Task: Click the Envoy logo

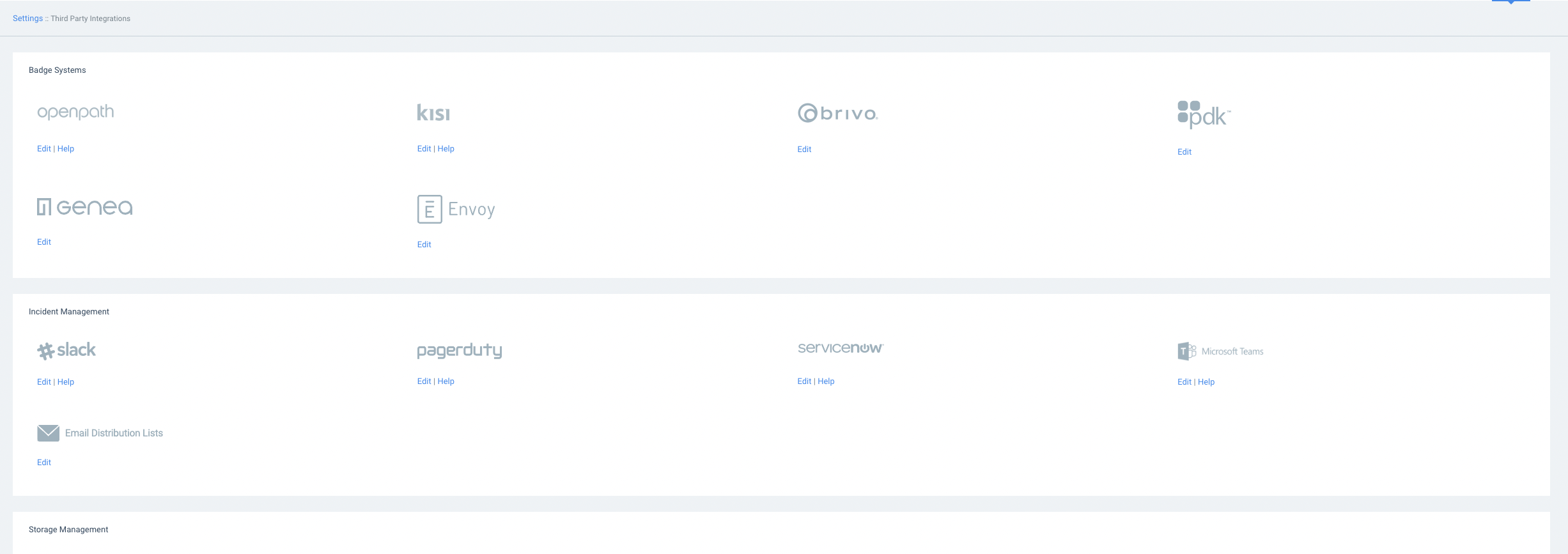Action: (456, 209)
